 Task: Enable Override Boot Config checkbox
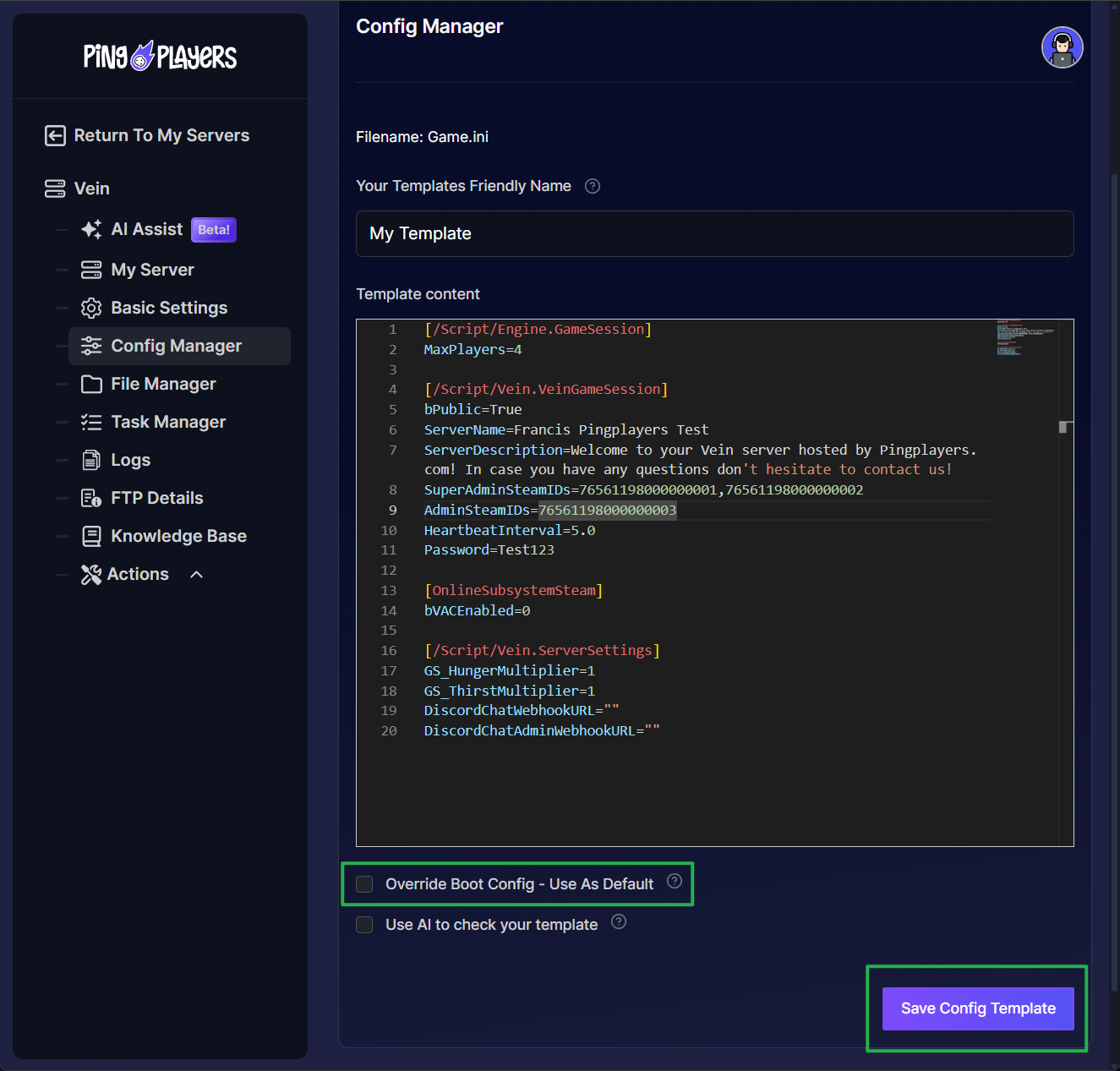(364, 884)
